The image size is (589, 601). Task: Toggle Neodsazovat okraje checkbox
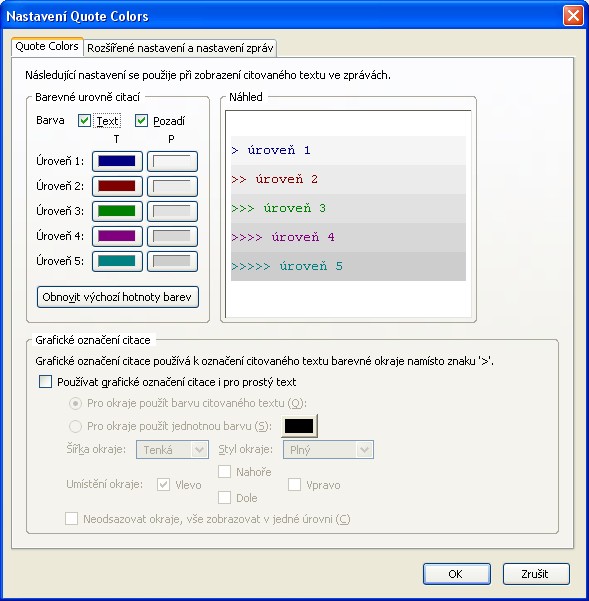click(72, 519)
